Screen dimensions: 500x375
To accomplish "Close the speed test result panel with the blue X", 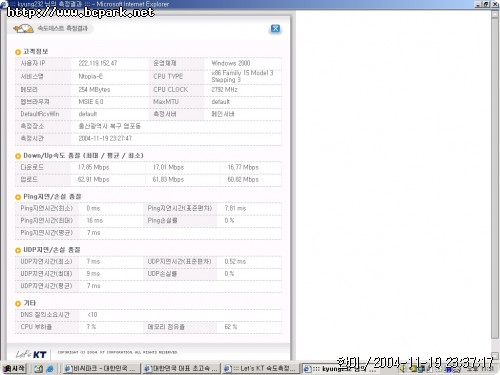I will [x=275, y=29].
